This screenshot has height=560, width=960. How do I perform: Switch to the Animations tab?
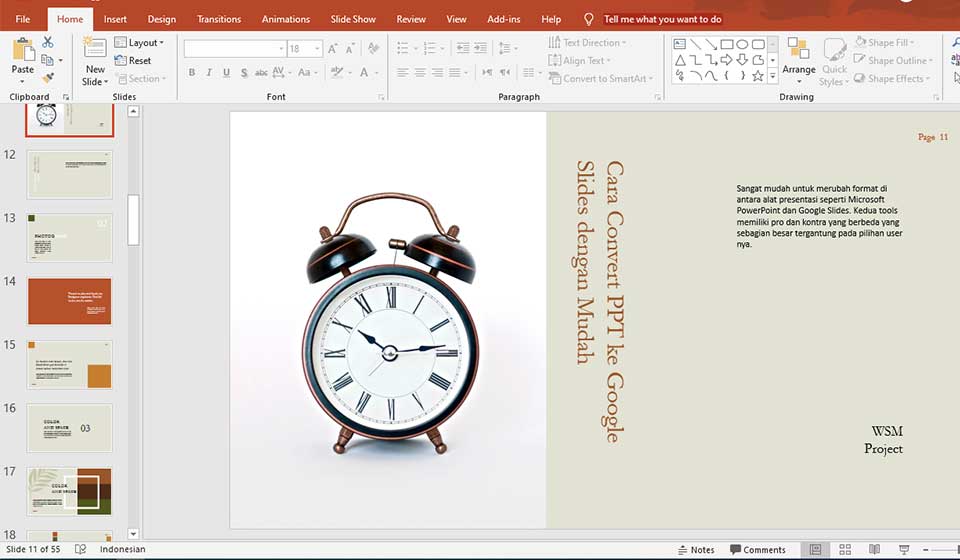(286, 19)
